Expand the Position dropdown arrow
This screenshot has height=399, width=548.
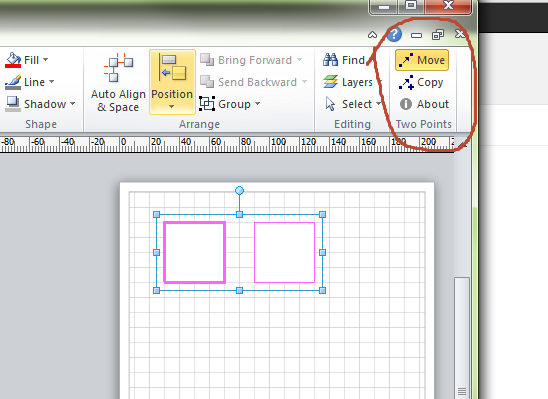tap(172, 107)
